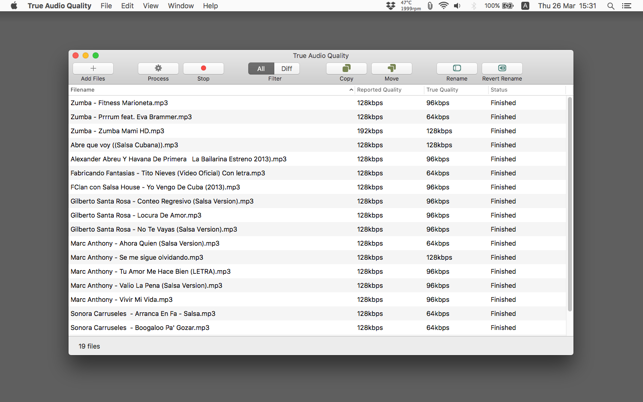The height and width of the screenshot is (402, 643).
Task: Sort by the True Quality column
Action: pyautogui.click(x=442, y=90)
